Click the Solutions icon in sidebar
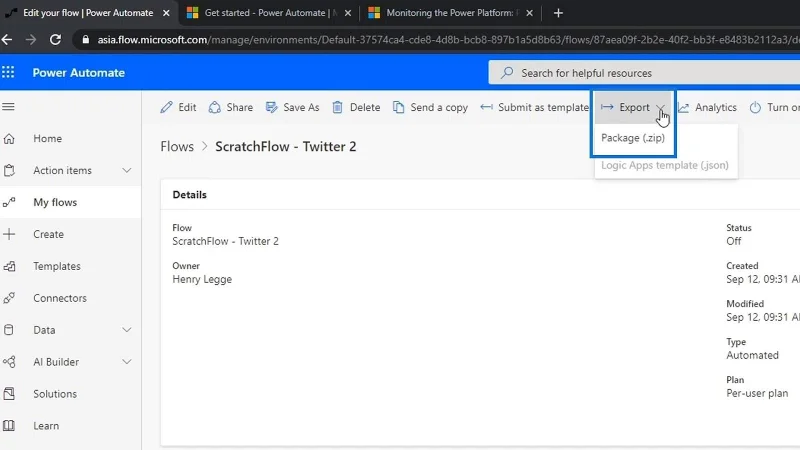 point(9,394)
